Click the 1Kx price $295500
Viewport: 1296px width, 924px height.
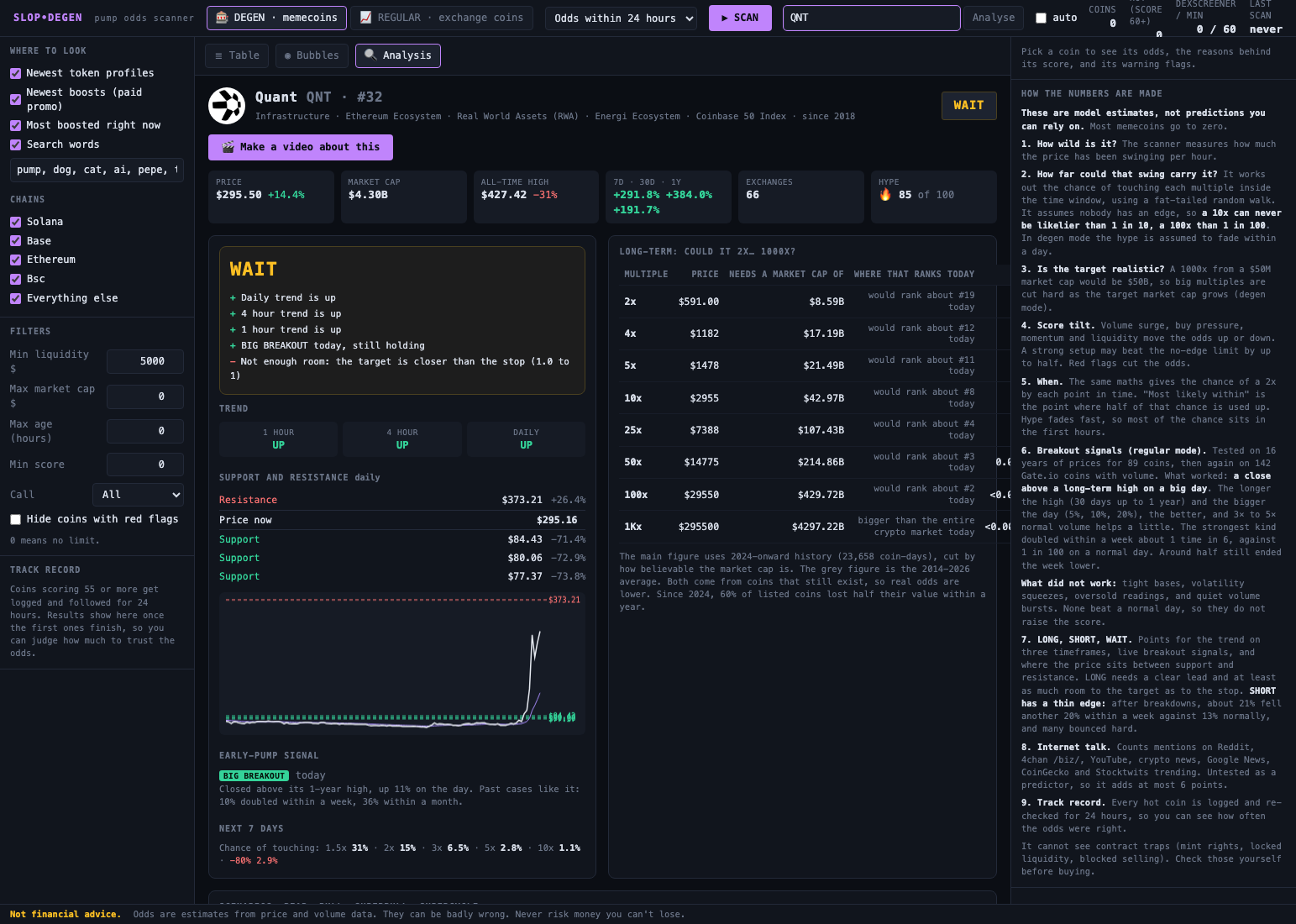tap(699, 527)
